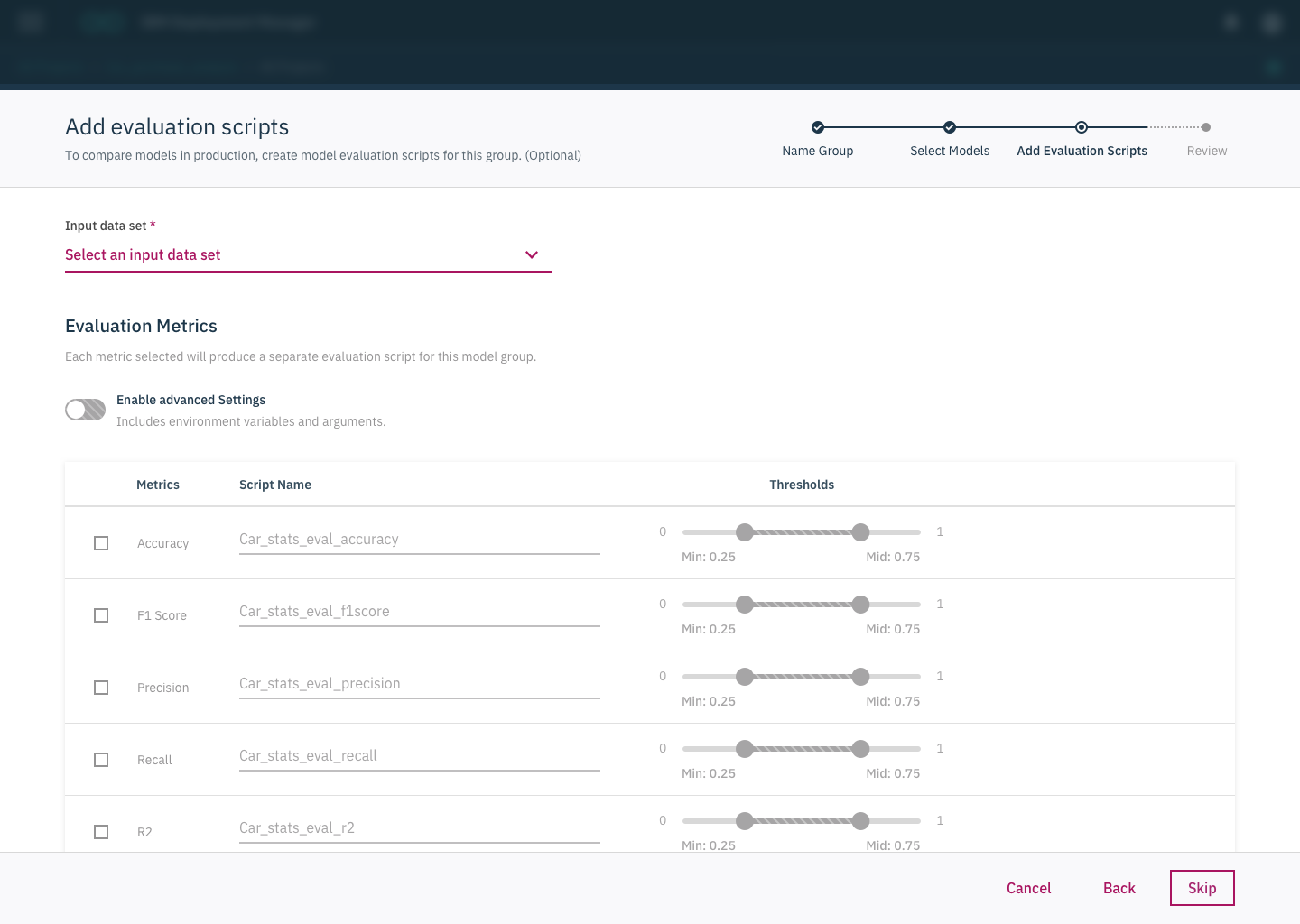1300x924 pixels.
Task: Click the Accuracy row 'Mid: 0.75' value
Action: [893, 557]
